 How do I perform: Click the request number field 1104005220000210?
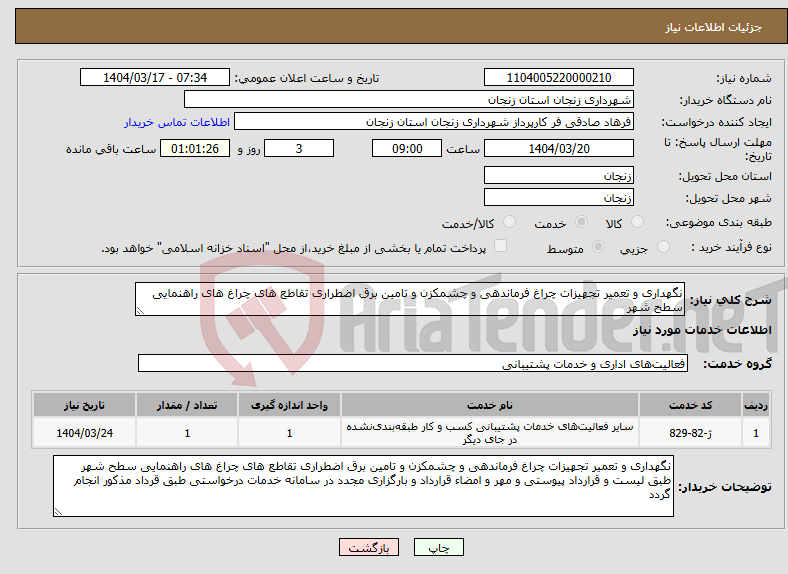558,78
